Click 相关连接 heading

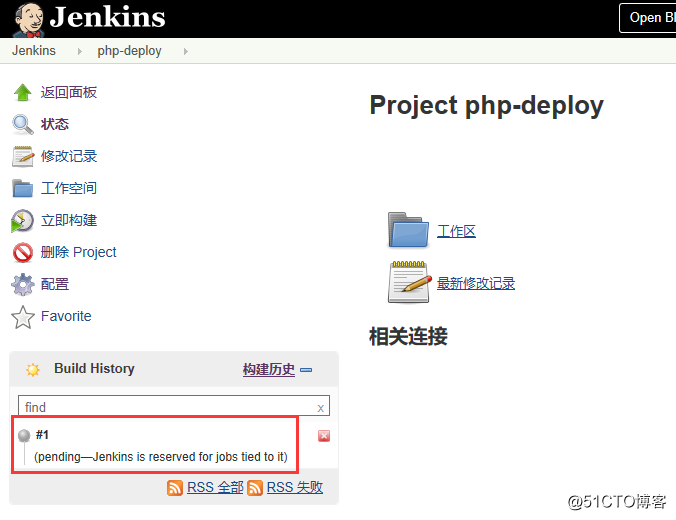coord(408,336)
